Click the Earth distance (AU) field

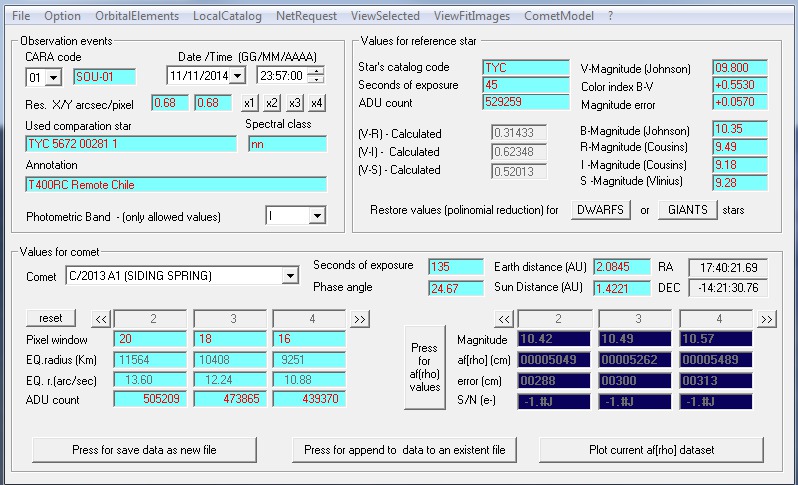[622, 267]
